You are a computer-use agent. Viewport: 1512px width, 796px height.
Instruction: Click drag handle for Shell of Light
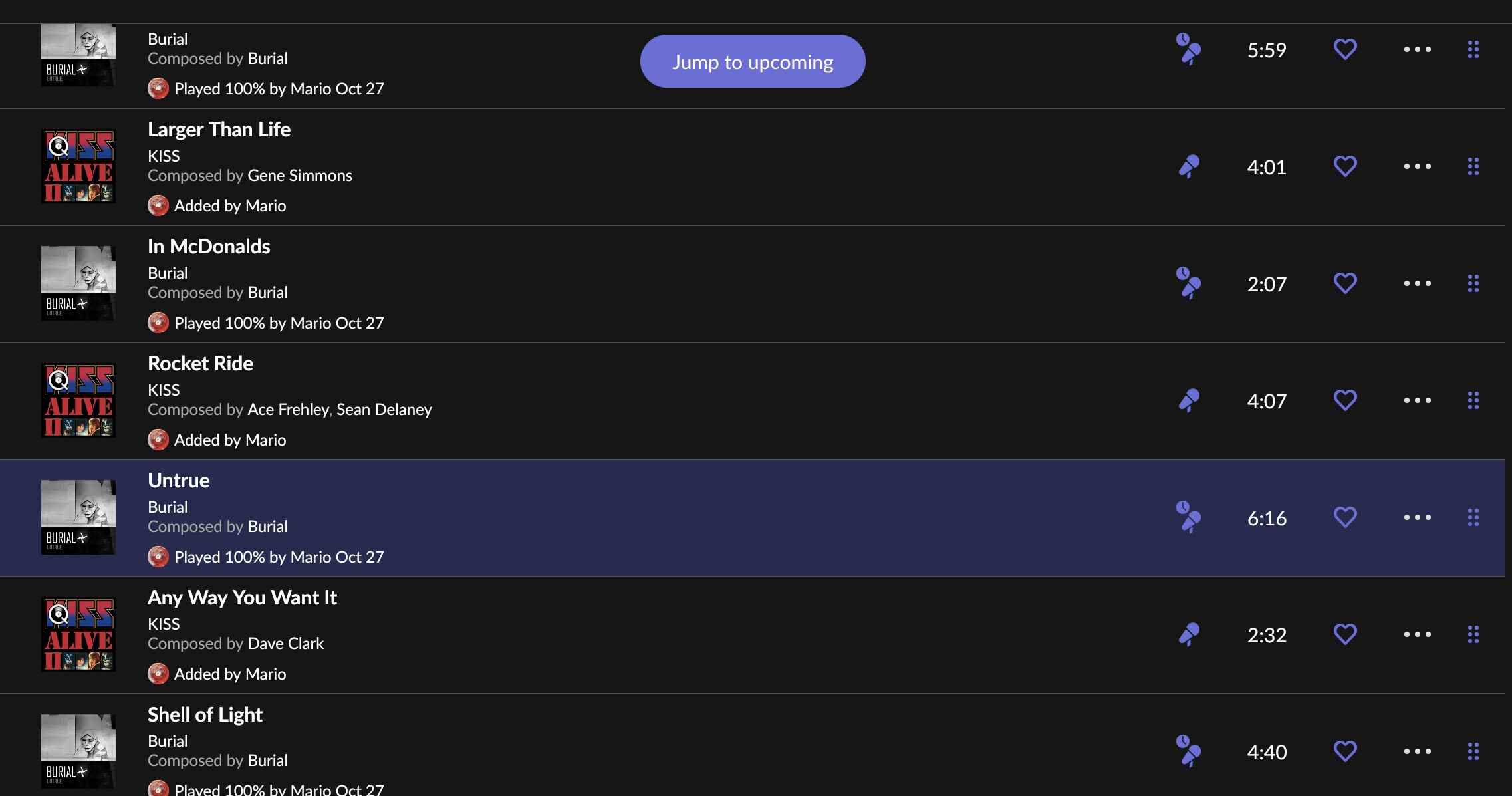1473,751
